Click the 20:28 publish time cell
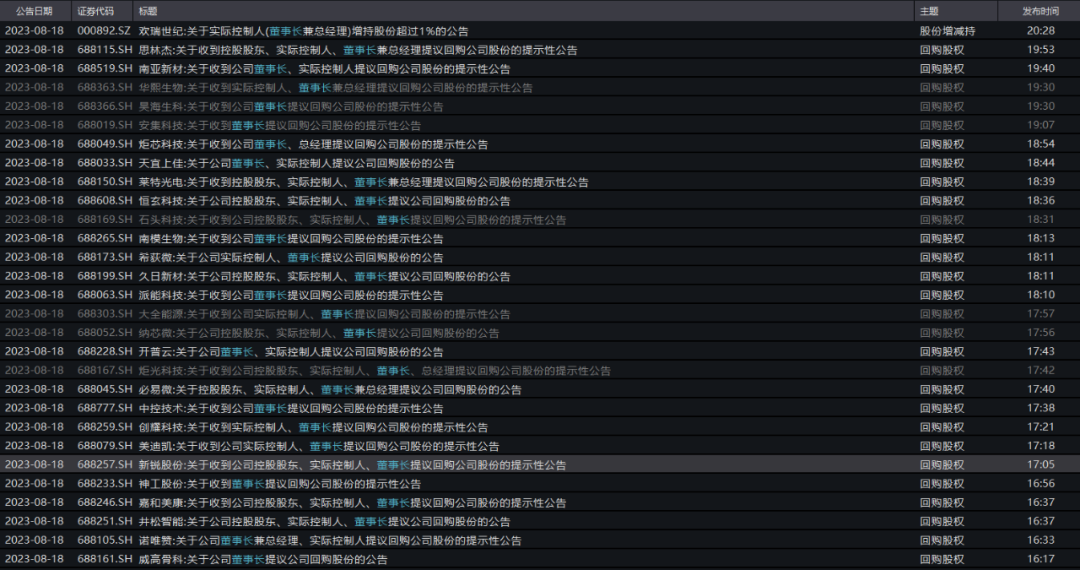The width and height of the screenshot is (1080, 570). tap(1041, 31)
